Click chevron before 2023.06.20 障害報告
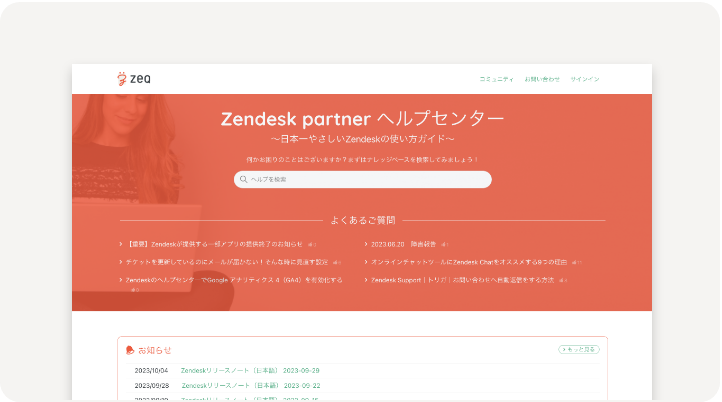This screenshot has width=722, height=402. coord(366,244)
